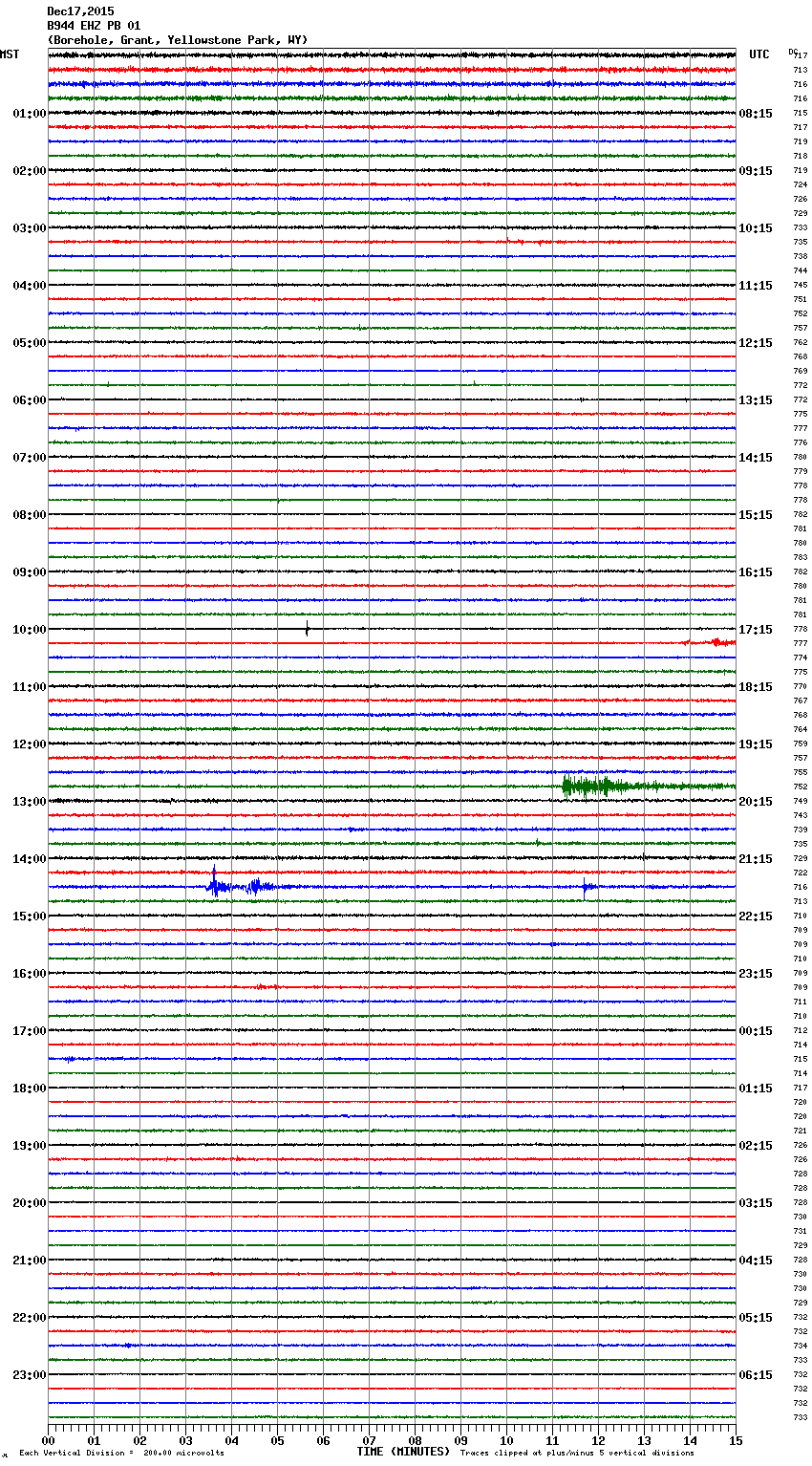The width and height of the screenshot is (812, 1466).
Task: Select the 14:00 MST row label
Action: (x=30, y=859)
